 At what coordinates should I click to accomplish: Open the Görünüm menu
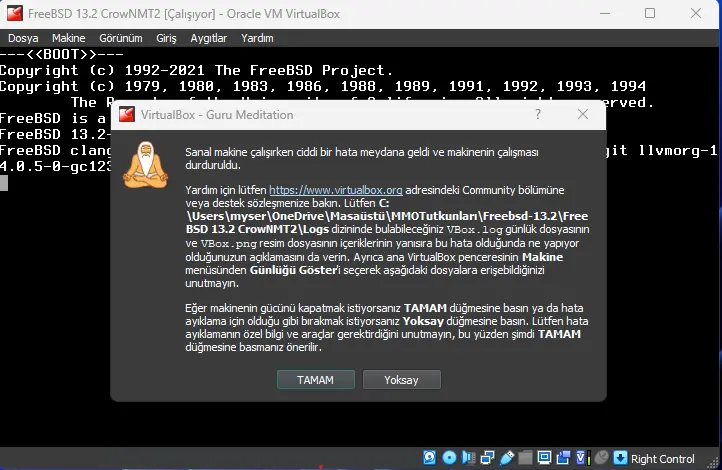(121, 38)
